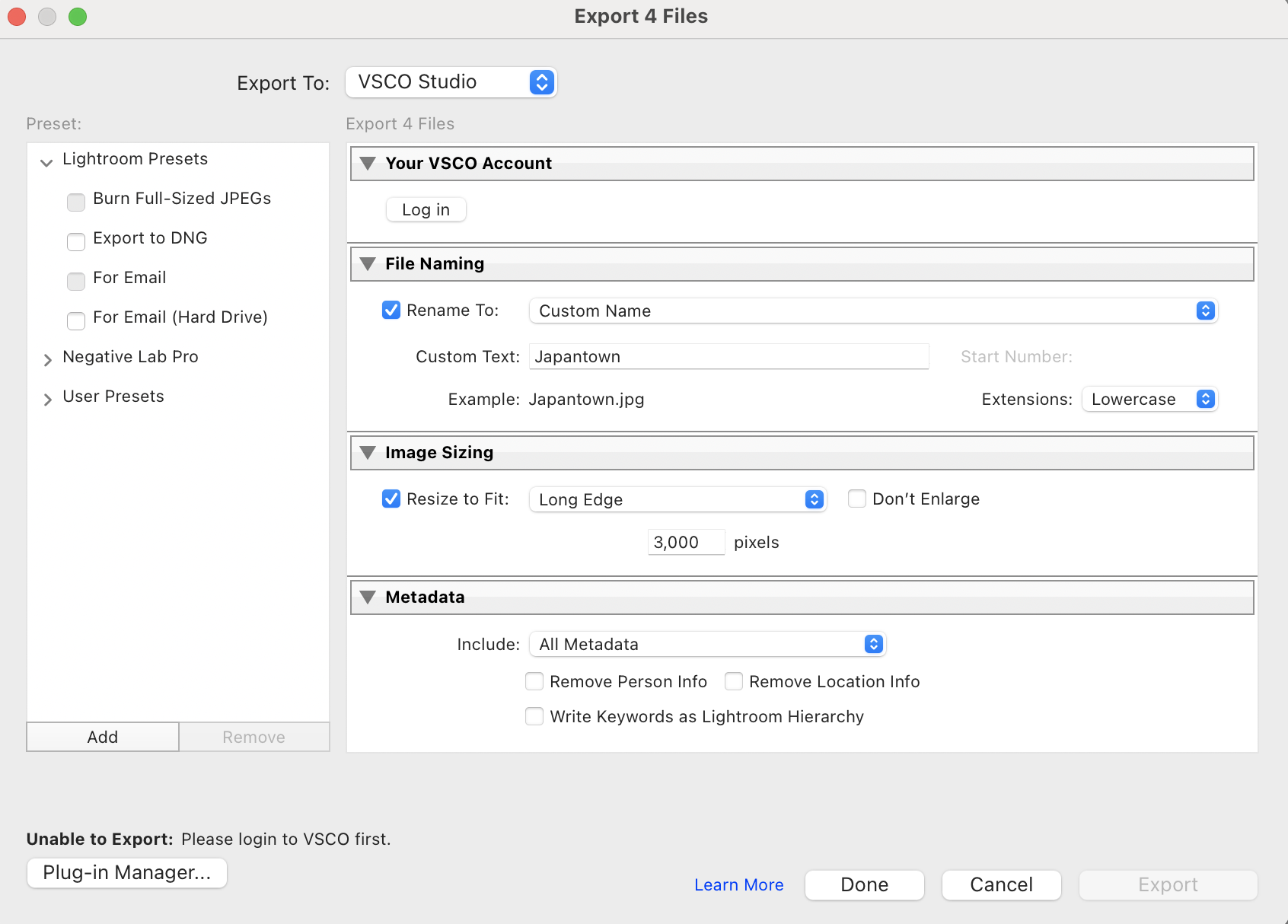Image resolution: width=1288 pixels, height=924 pixels.
Task: Open the Long Edge resize dropdown
Action: (x=677, y=499)
